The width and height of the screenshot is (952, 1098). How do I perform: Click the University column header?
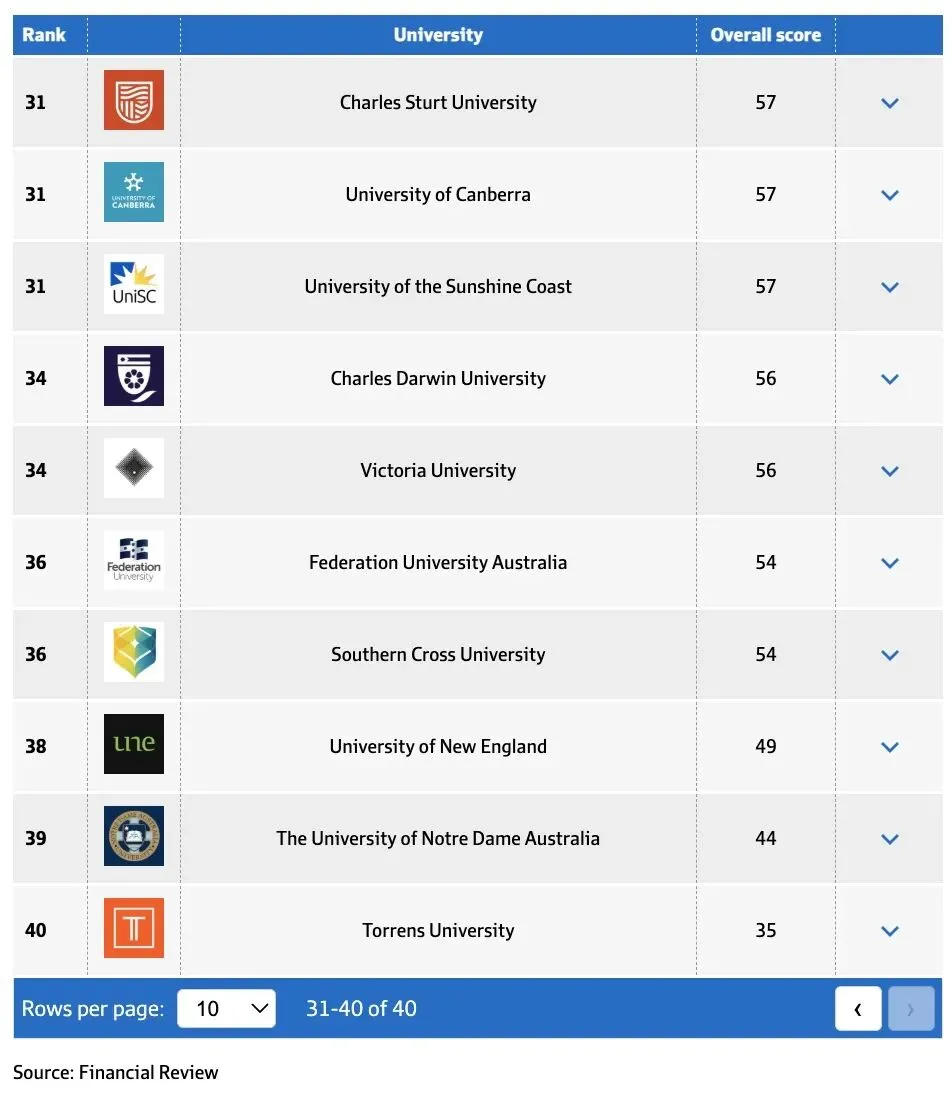pos(438,35)
